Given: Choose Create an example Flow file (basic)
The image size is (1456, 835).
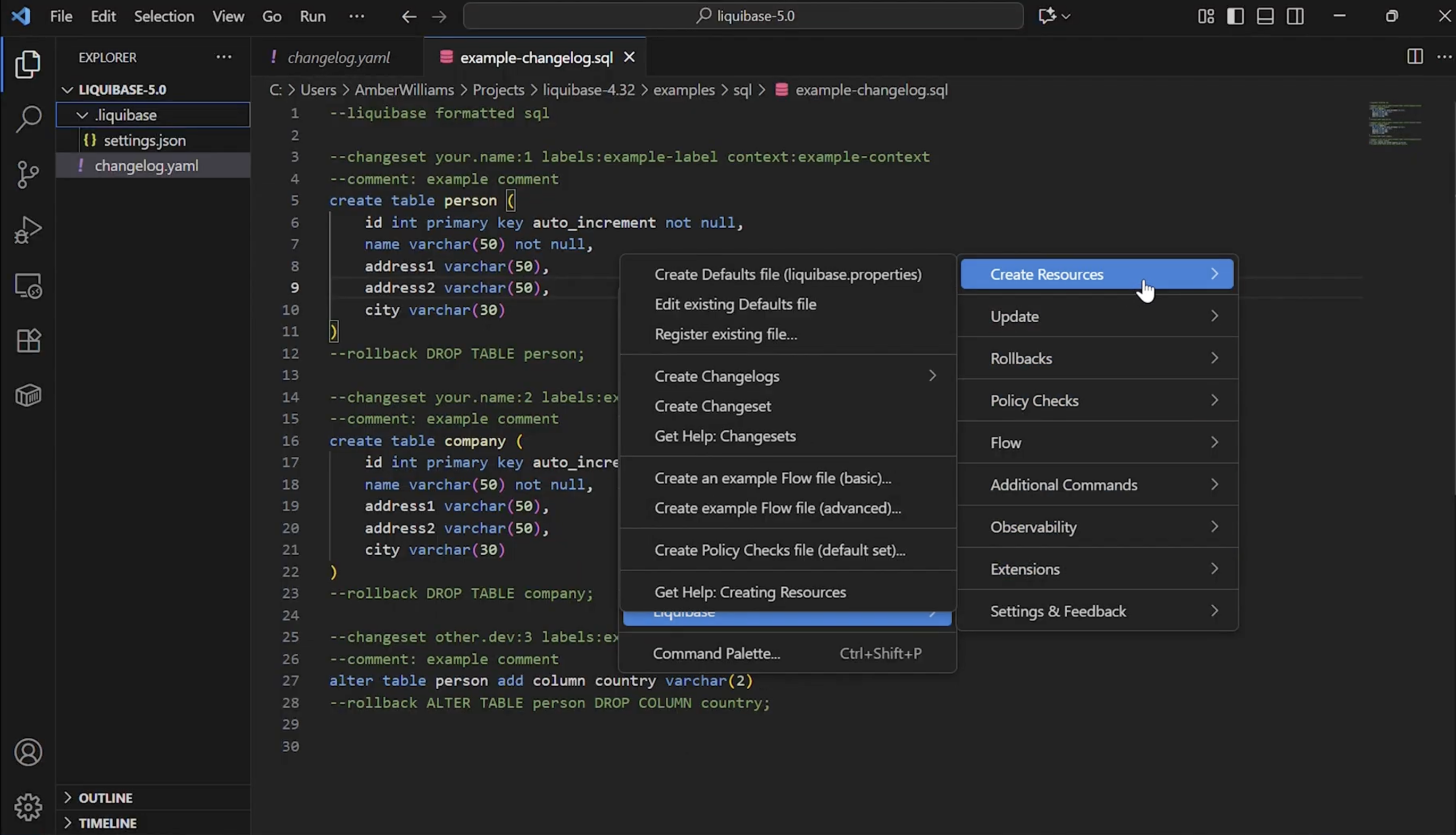Looking at the screenshot, I should (x=788, y=478).
